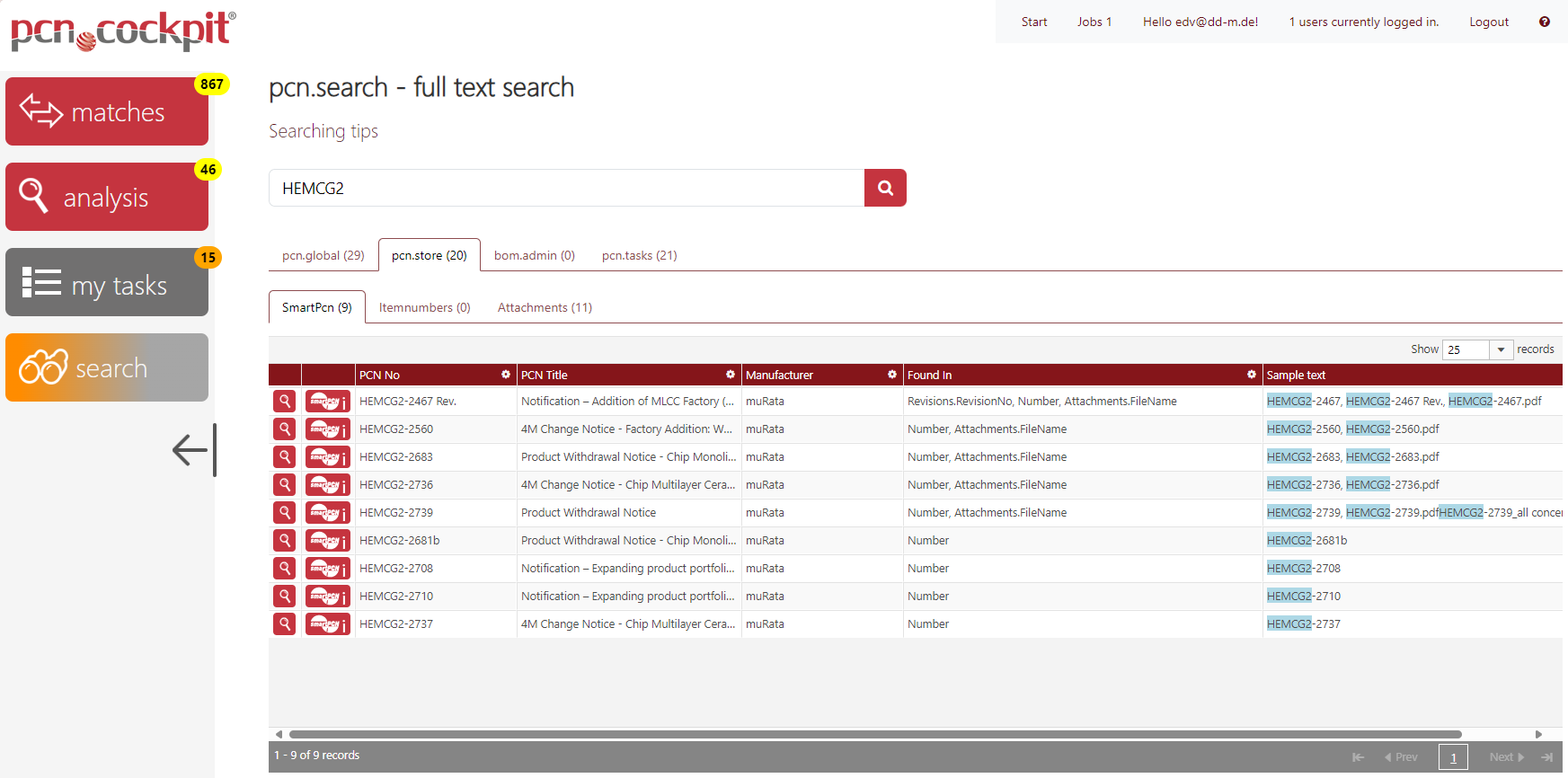The image size is (1568, 778).
Task: Click the search input containing HEMCG2
Action: coord(566,188)
